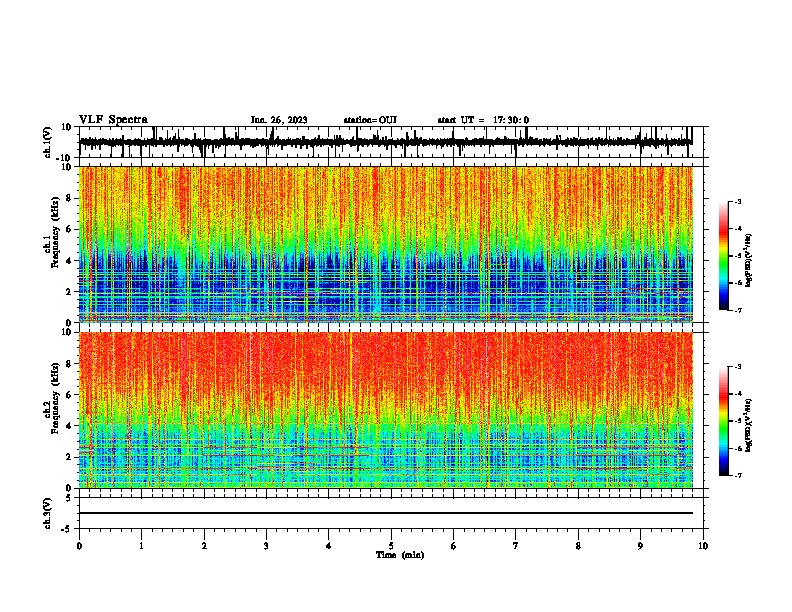The height and width of the screenshot is (612, 792).
Task: Click time axis tick label '2'
Action: pyautogui.click(x=204, y=546)
